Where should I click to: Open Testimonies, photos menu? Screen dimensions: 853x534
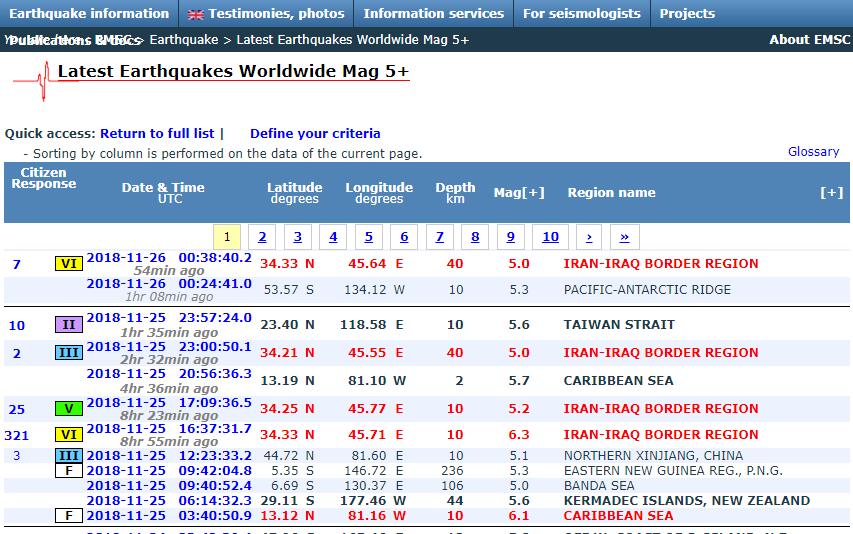tap(276, 14)
